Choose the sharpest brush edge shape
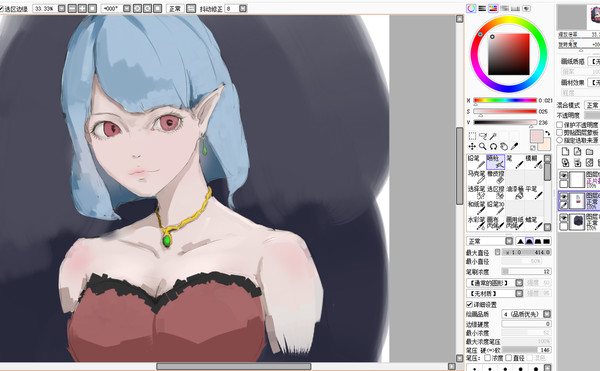Viewport: 600px width, 371px height. click(x=520, y=241)
